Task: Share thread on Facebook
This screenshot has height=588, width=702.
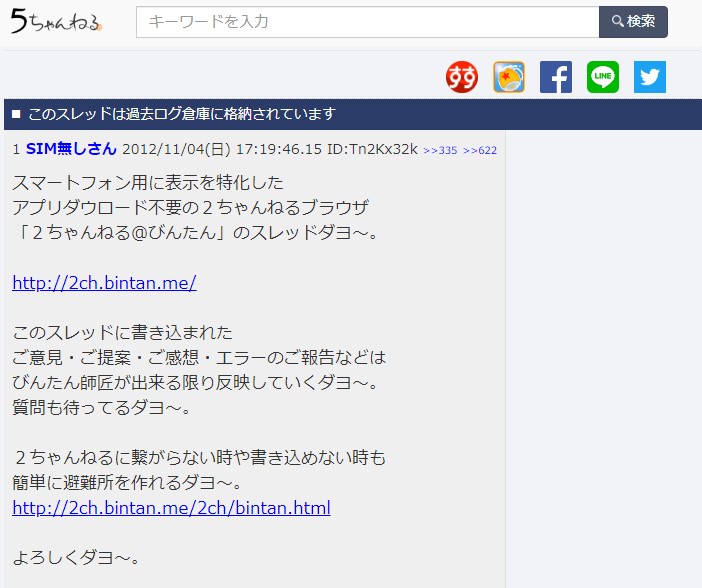Action: (556, 77)
